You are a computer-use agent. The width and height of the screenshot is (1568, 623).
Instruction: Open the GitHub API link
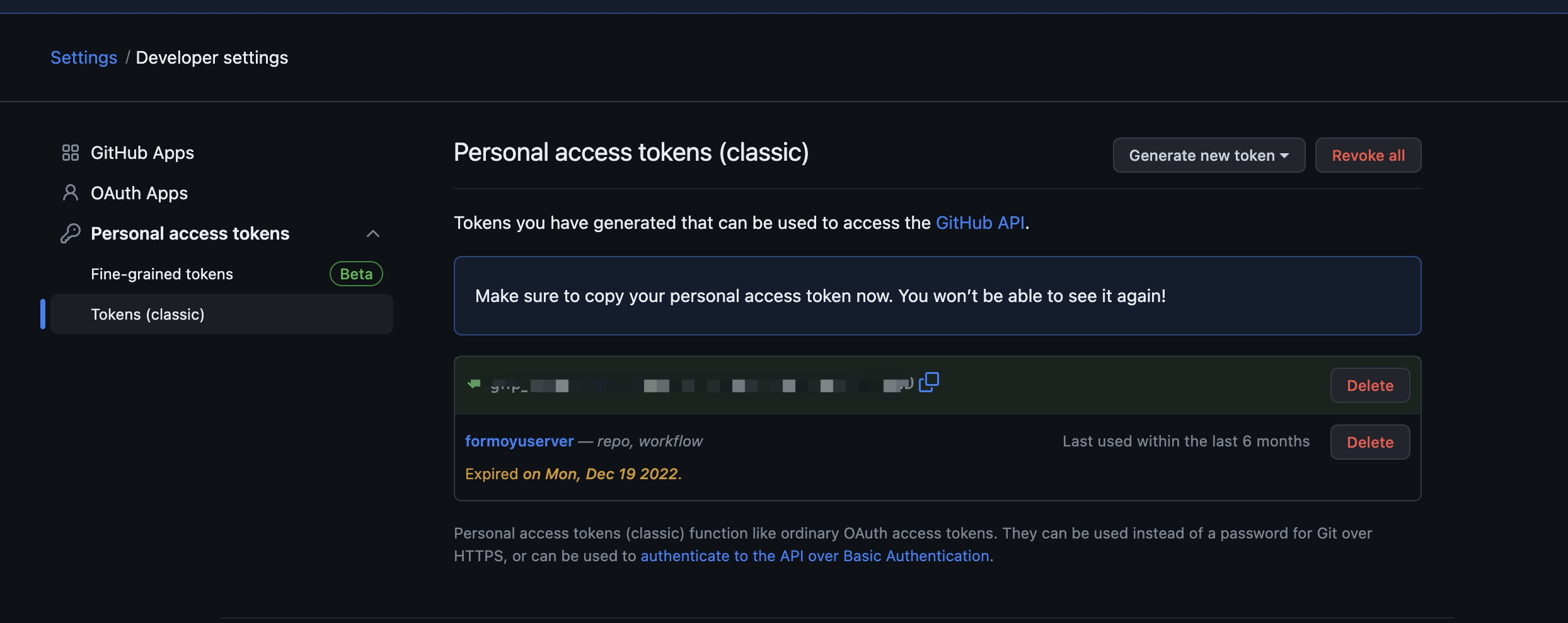tap(979, 223)
